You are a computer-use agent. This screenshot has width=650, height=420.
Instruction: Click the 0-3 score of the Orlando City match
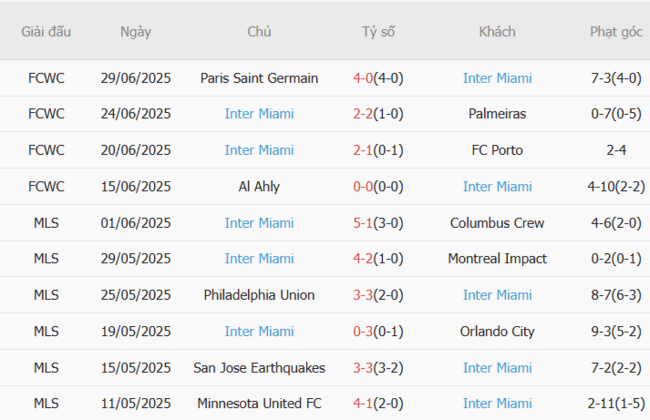point(364,331)
